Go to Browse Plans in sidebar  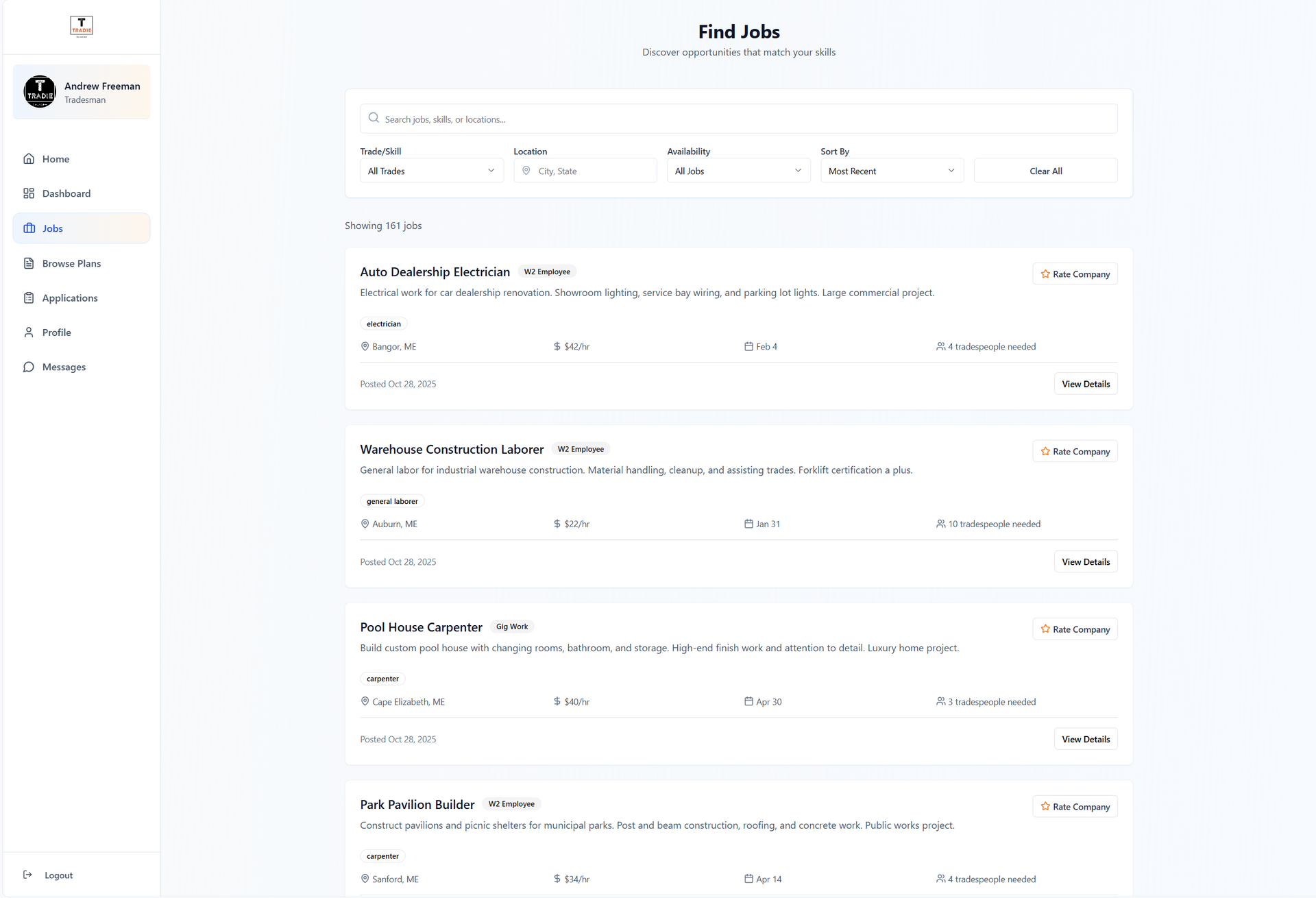71,263
